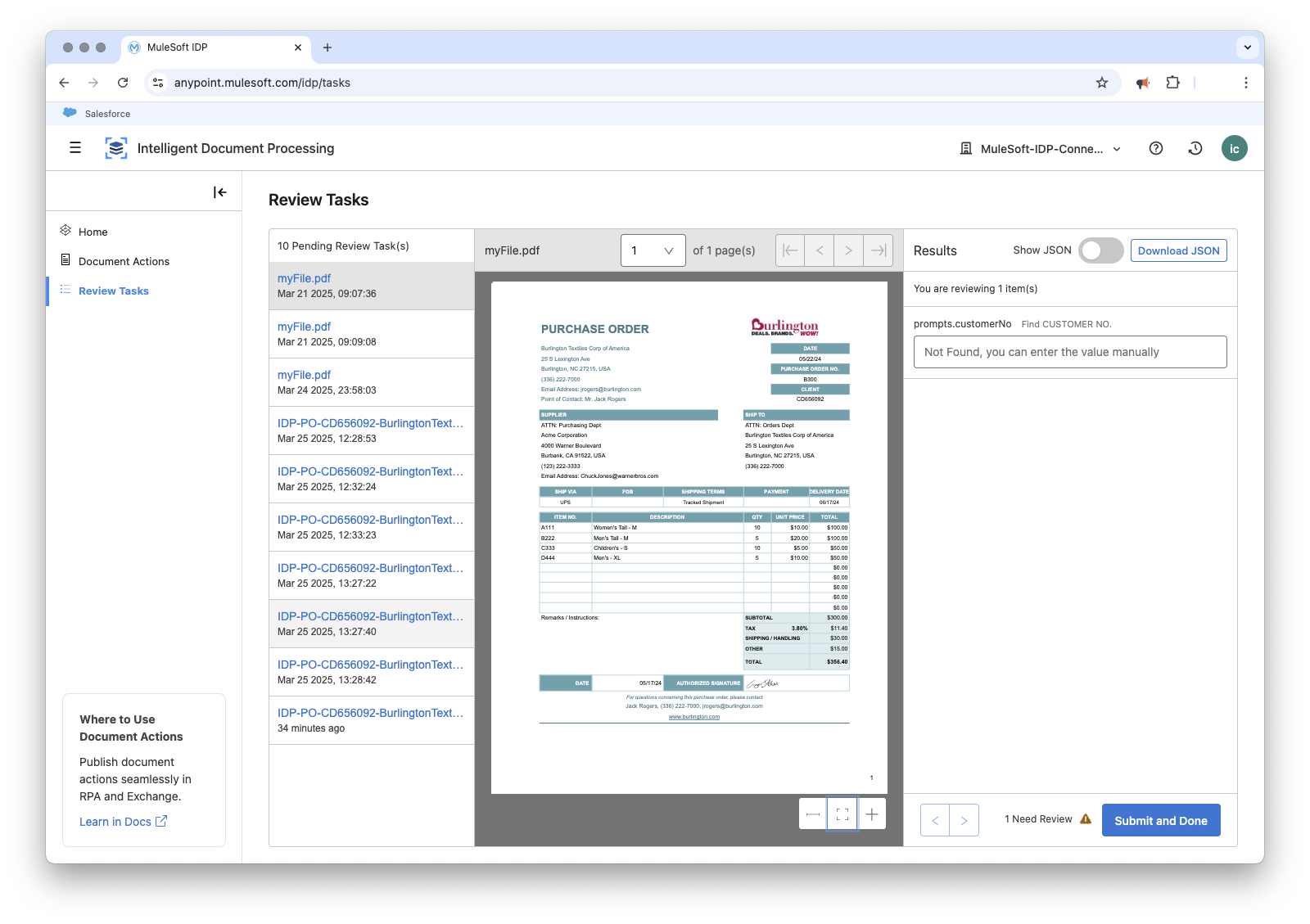This screenshot has height=924, width=1310.
Task: Open the user avatar profile icon
Action: click(1235, 148)
